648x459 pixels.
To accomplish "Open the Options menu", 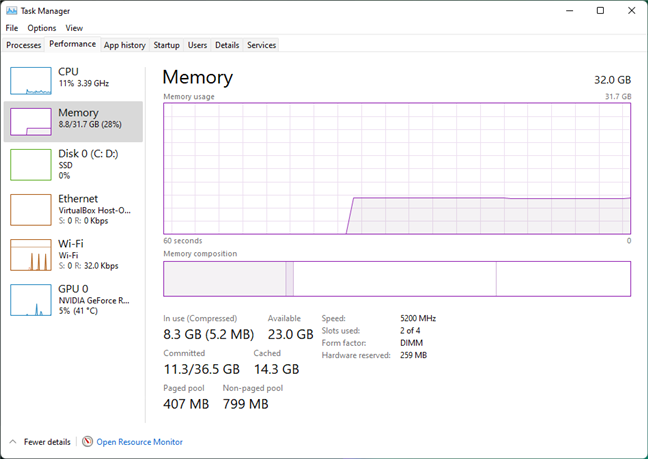I will [42, 28].
